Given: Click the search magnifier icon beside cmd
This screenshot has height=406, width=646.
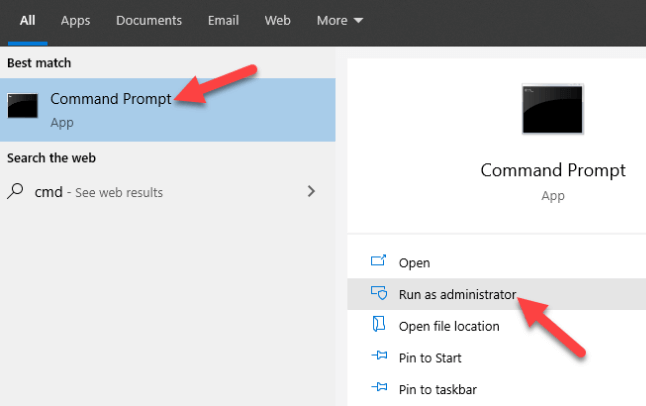Looking at the screenshot, I should point(16,191).
